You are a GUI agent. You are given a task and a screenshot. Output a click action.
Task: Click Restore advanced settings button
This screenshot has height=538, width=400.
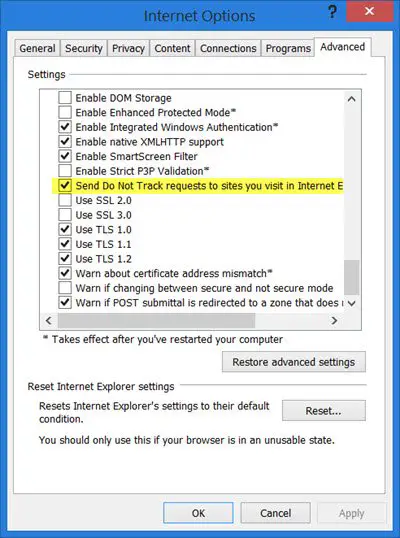tap(294, 362)
